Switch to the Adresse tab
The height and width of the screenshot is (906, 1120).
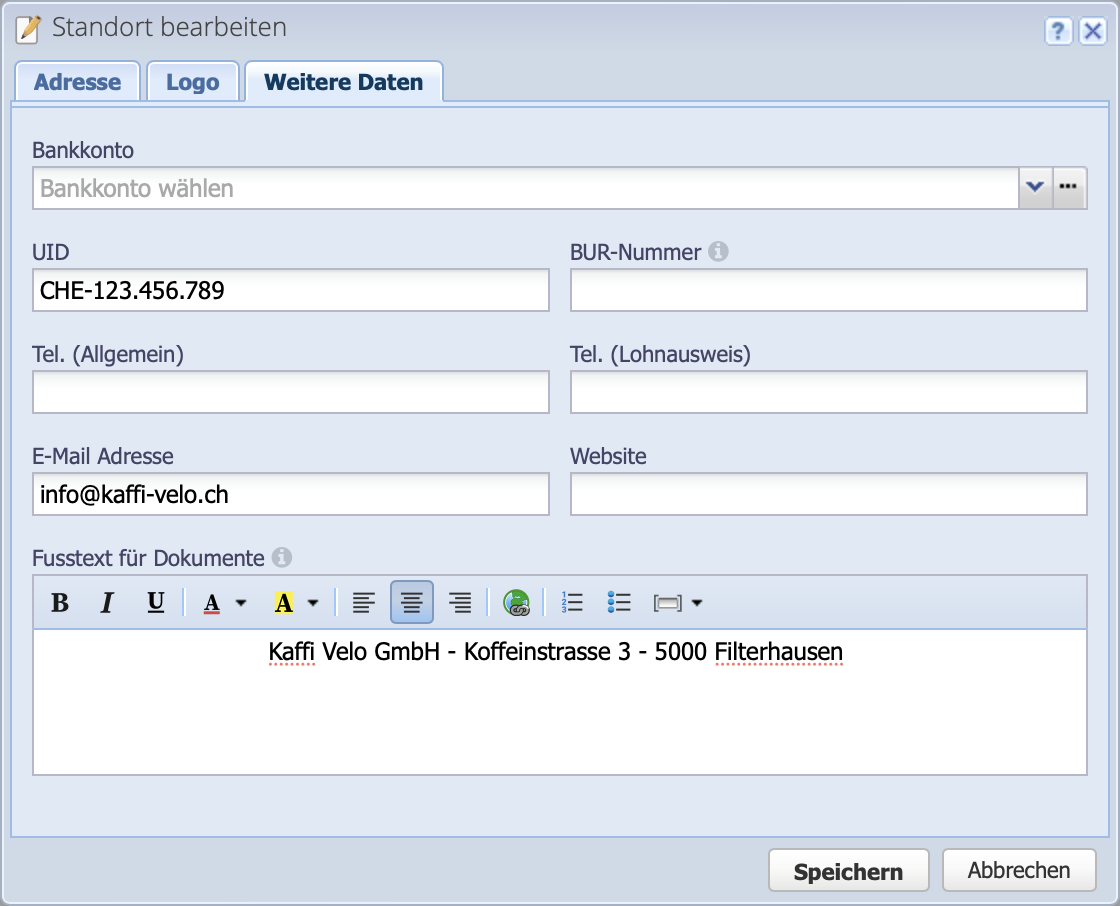77,81
